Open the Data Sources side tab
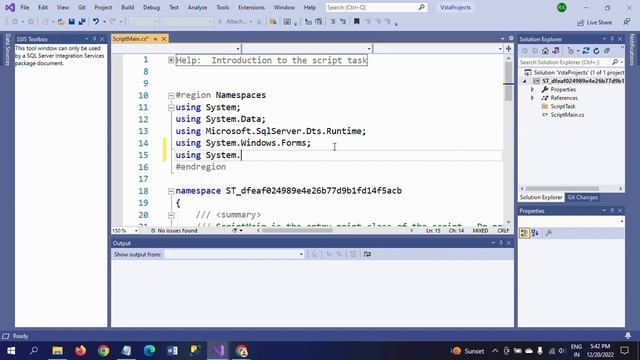The width and height of the screenshot is (640, 360). click(7, 50)
